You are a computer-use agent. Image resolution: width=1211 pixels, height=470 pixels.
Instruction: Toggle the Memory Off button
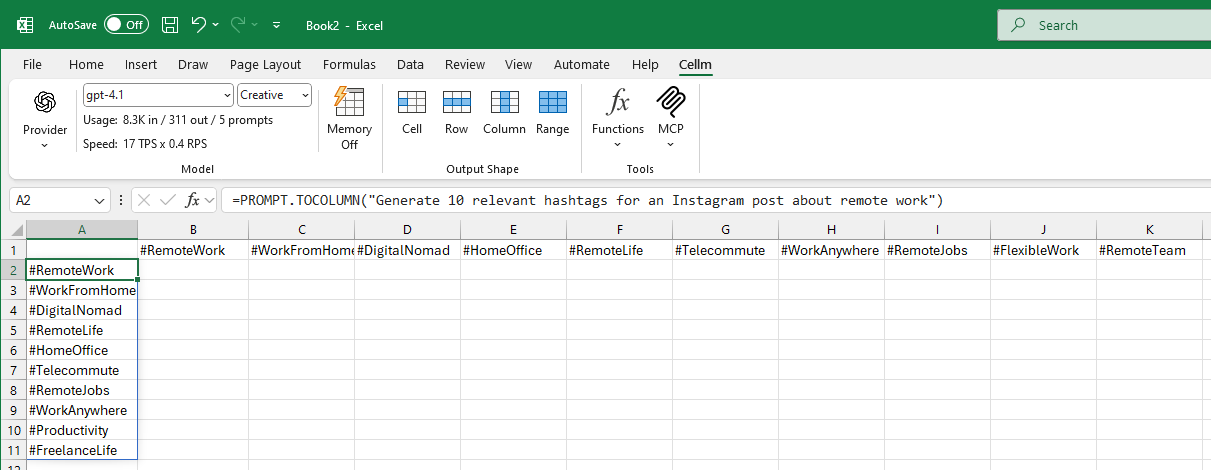coord(349,118)
